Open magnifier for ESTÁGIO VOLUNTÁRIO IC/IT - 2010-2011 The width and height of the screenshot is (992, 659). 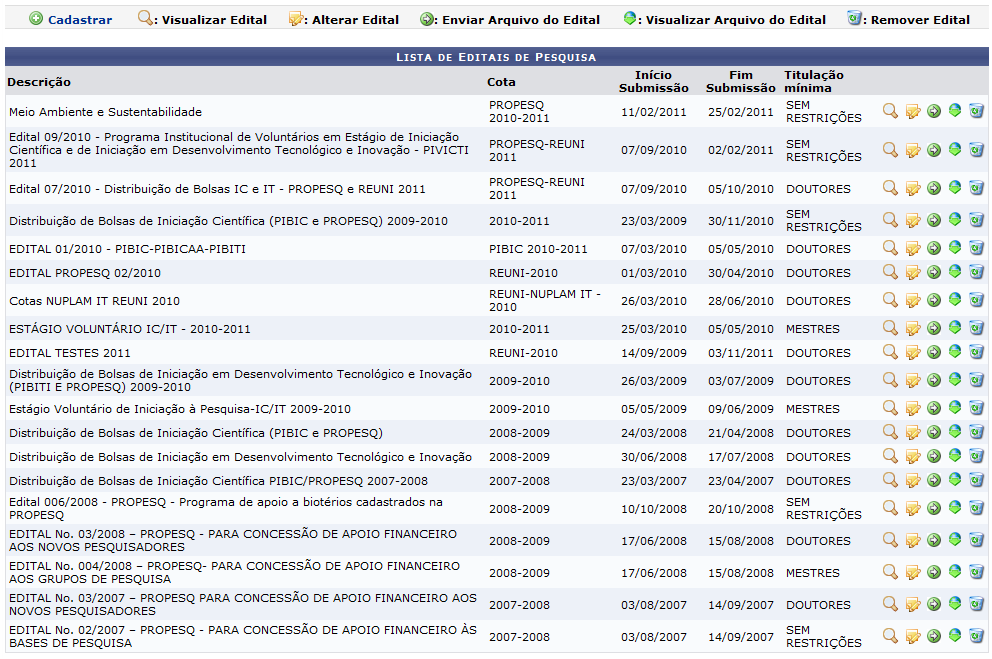[890, 328]
